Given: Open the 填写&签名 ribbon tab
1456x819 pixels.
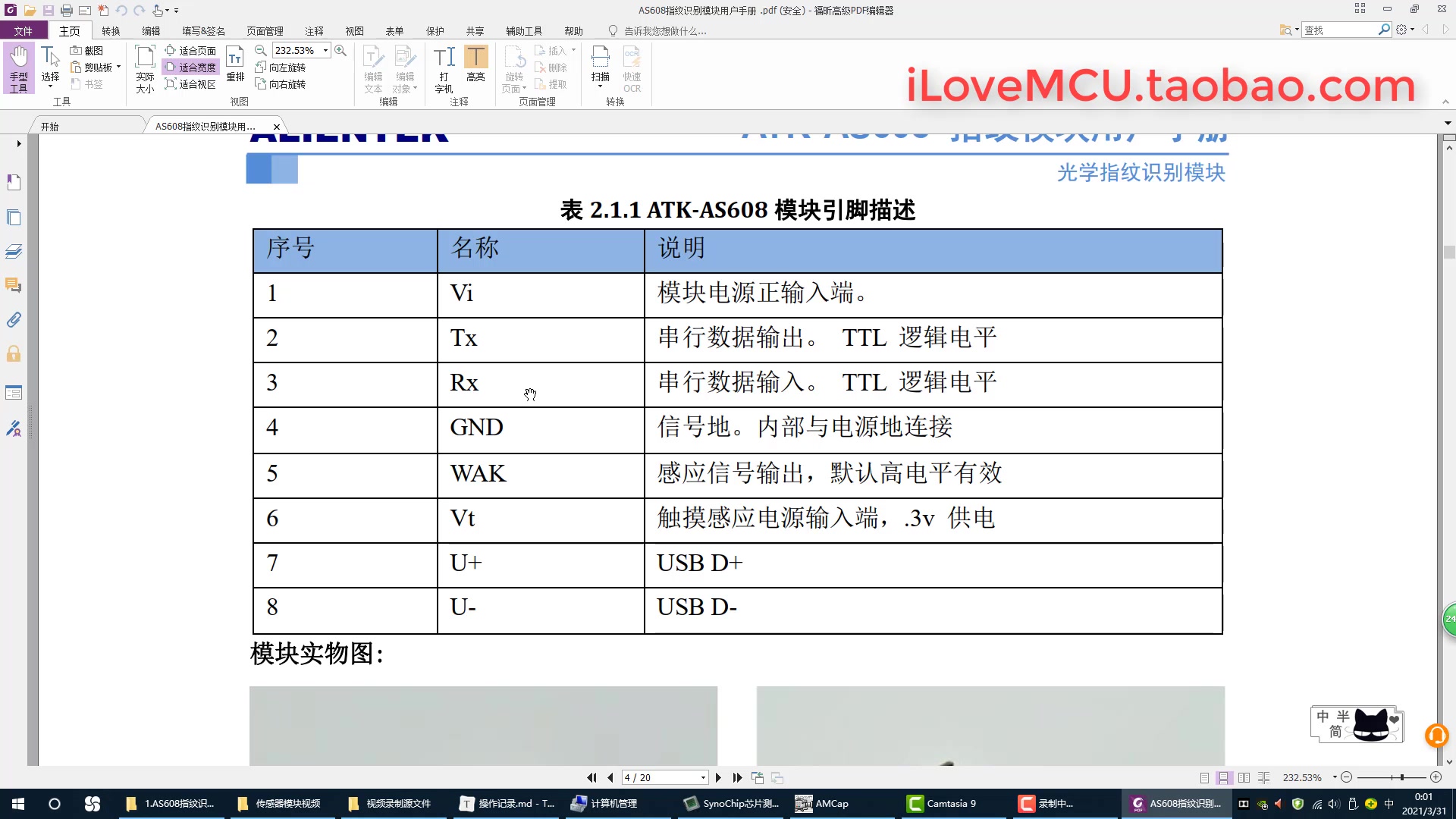Looking at the screenshot, I should tap(203, 31).
